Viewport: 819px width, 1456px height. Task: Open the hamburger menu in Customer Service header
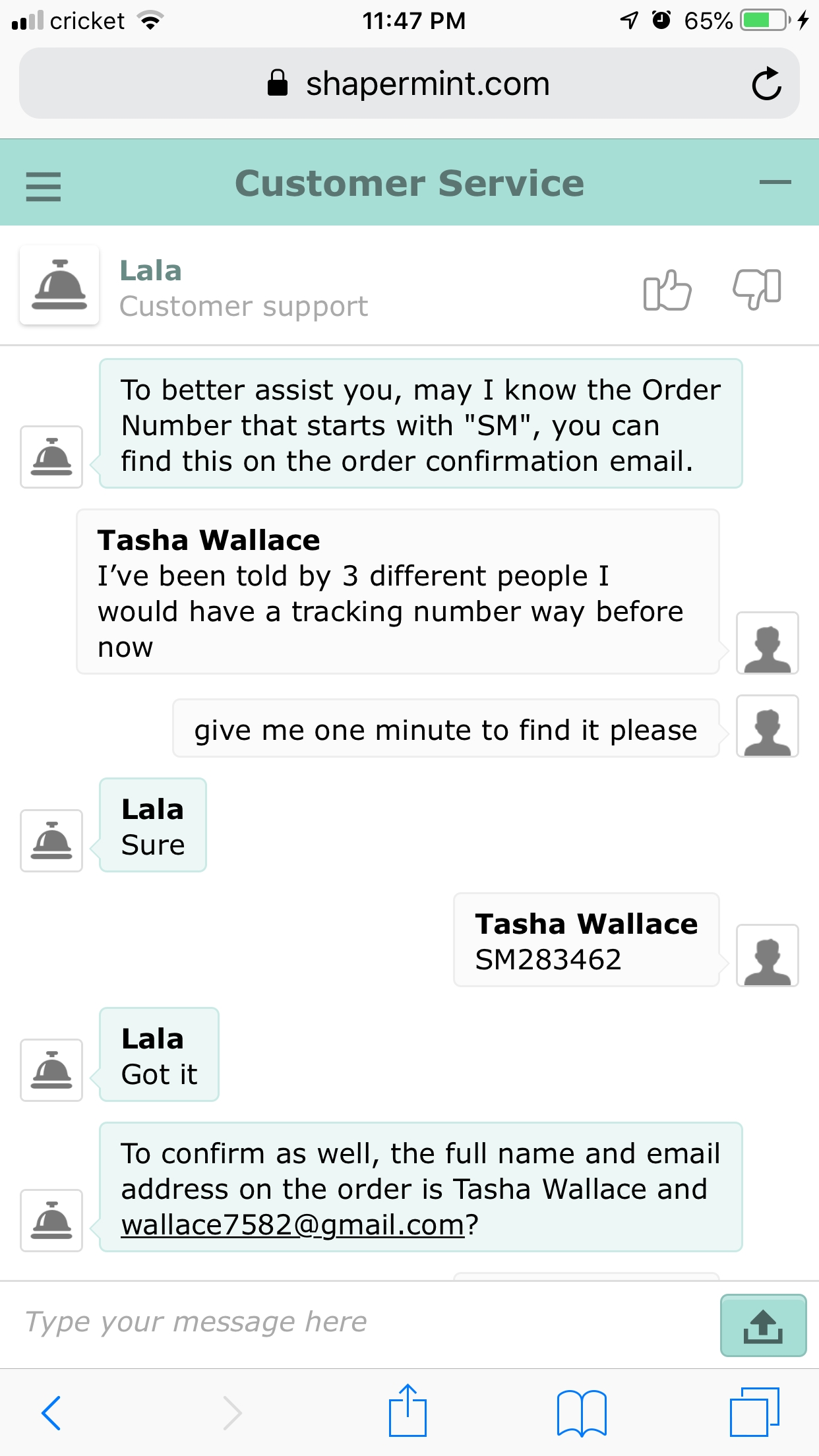pos(44,187)
